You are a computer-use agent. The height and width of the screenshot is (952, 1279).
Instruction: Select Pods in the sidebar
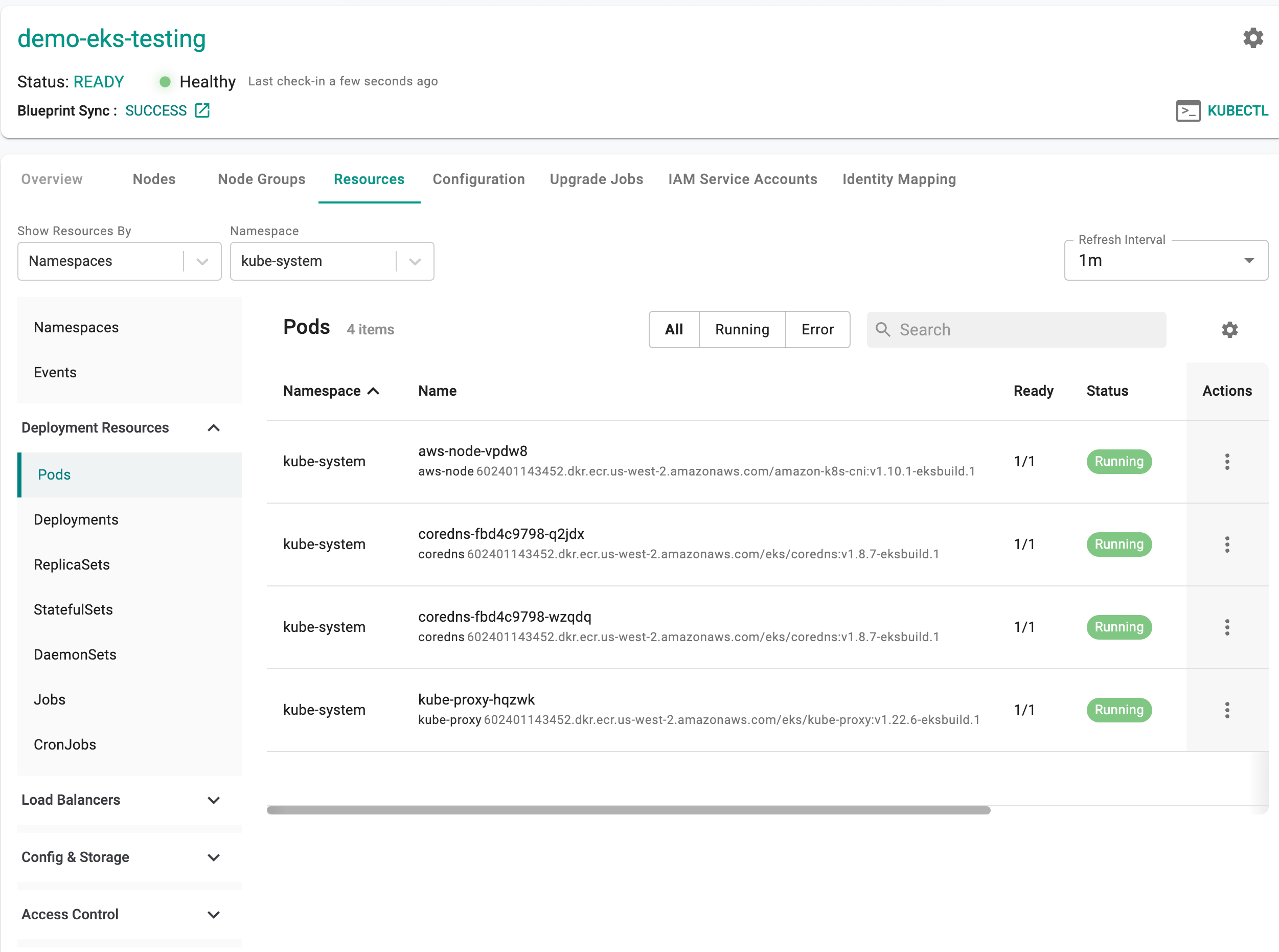coord(130,475)
